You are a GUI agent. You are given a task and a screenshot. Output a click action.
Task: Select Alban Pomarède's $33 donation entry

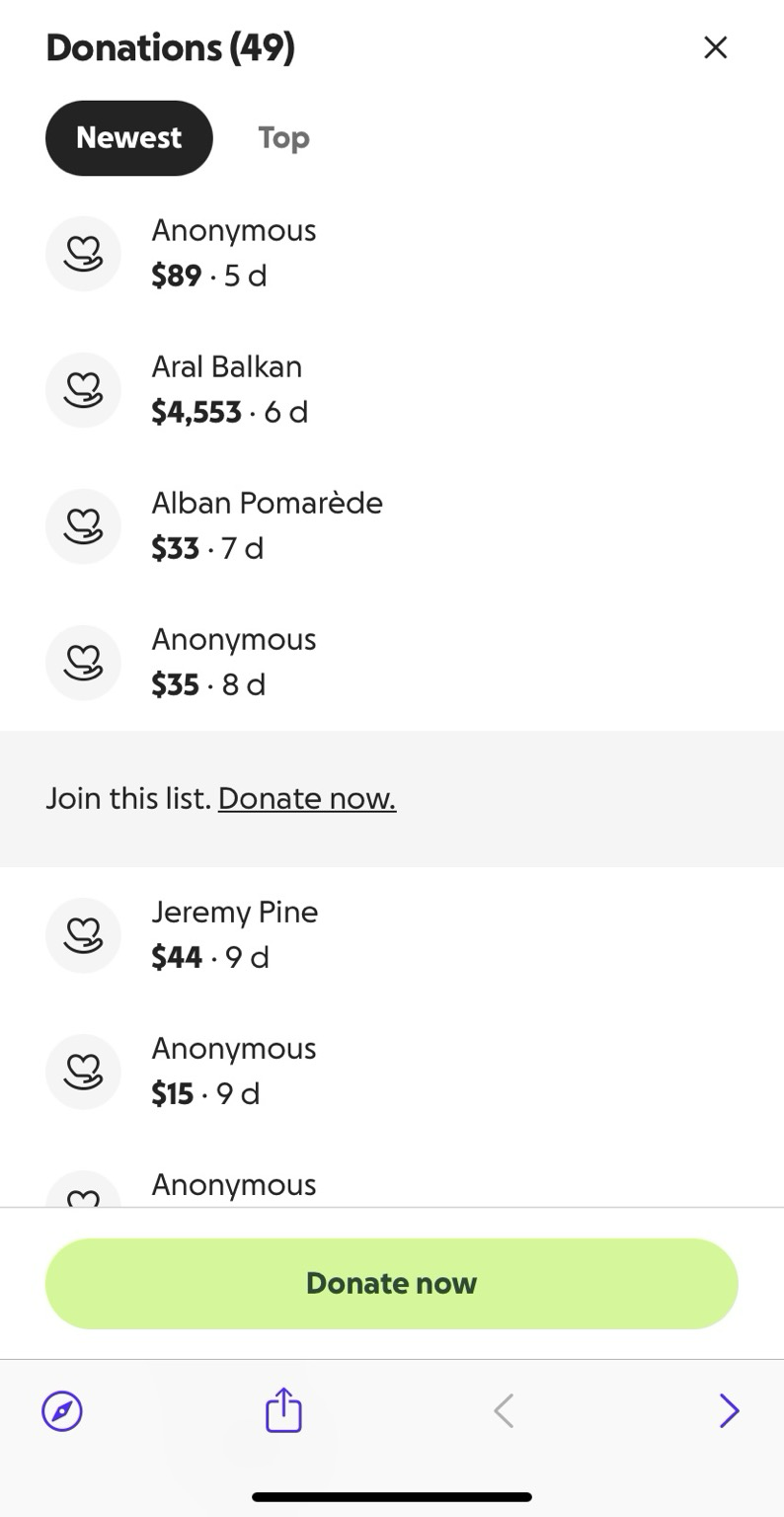(267, 526)
